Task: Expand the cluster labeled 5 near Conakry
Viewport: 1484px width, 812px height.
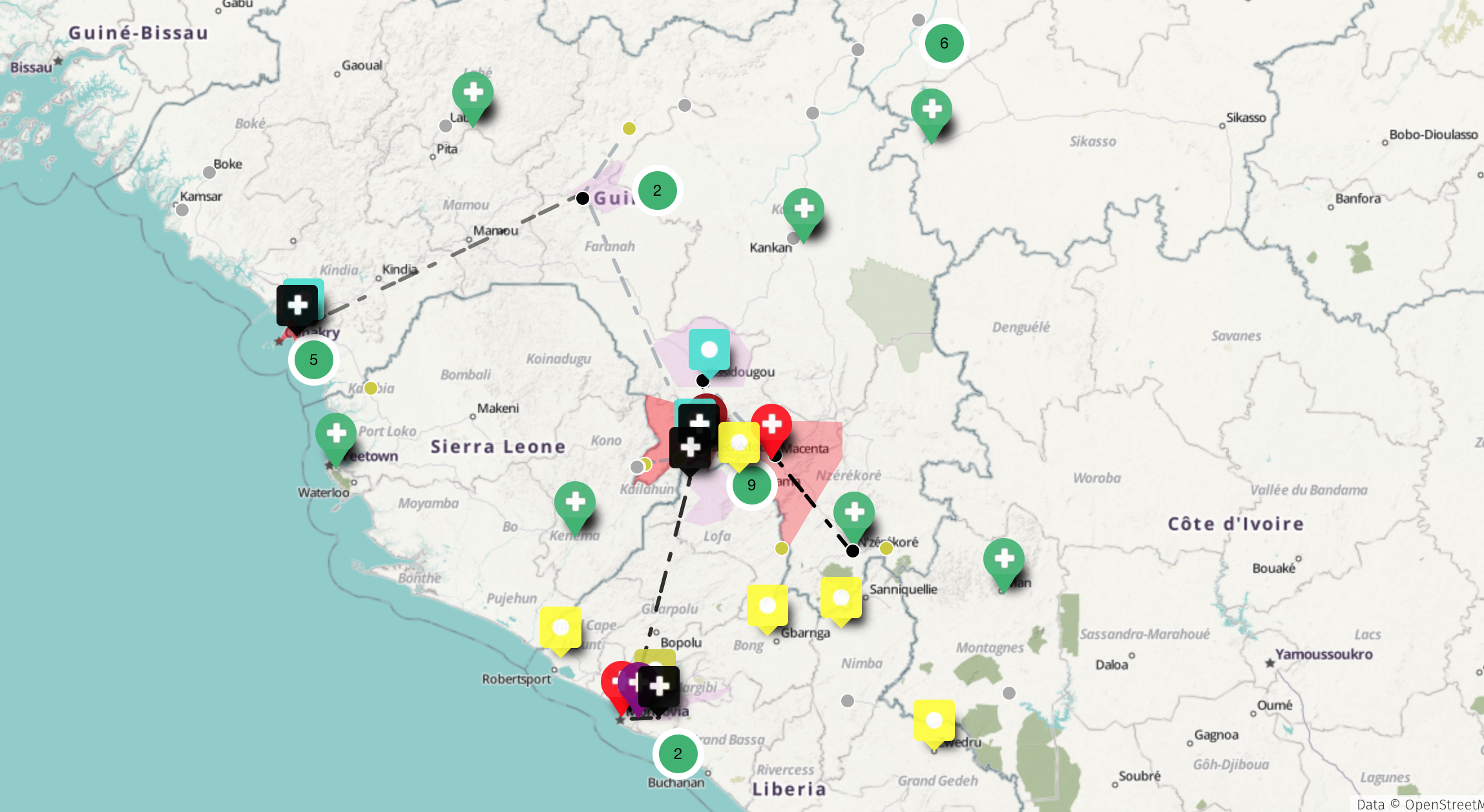Action: [314, 360]
